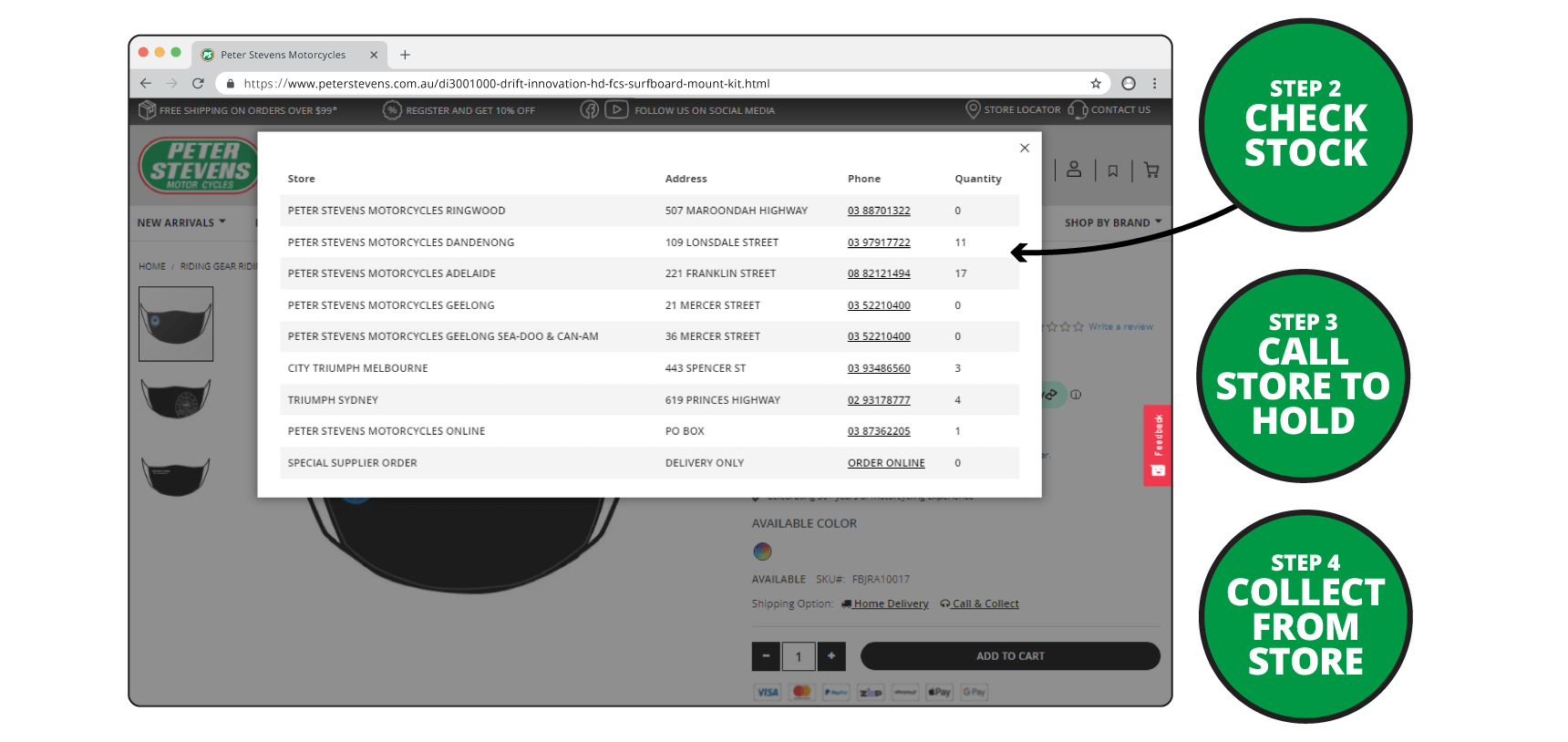Call Ringwood store number 03 88701322
This screenshot has width=1568, height=742.
point(879,211)
